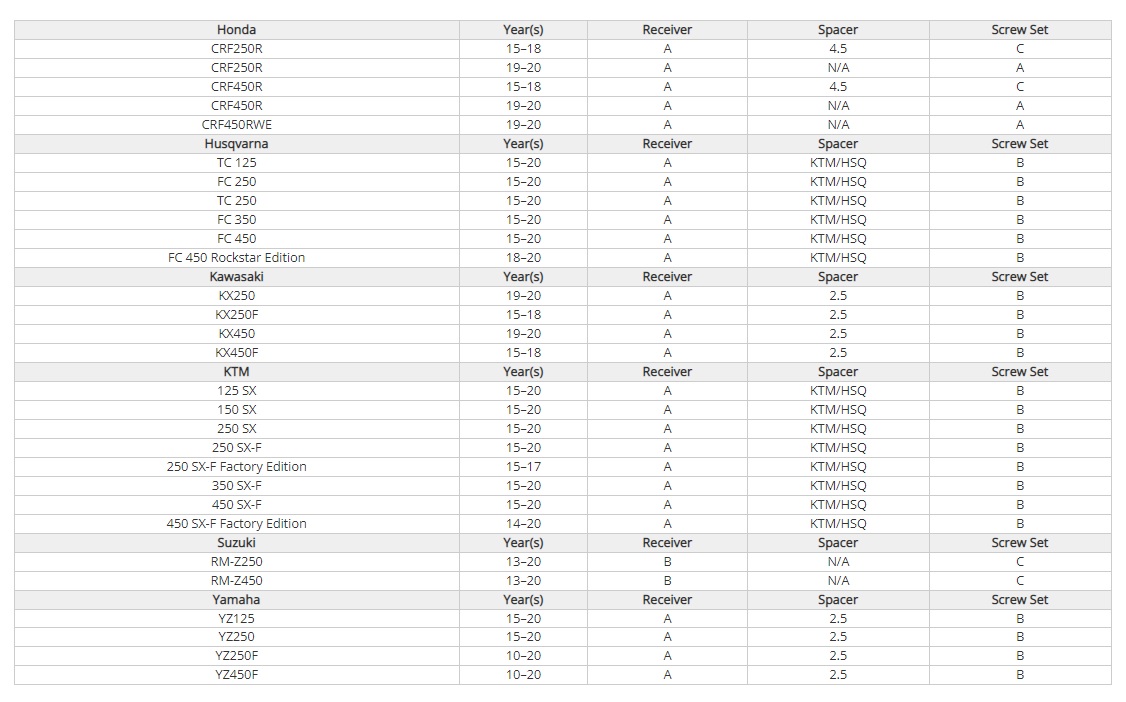Click the Yamaha section header
Image resolution: width=1126 pixels, height=702 pixels.
tap(236, 599)
